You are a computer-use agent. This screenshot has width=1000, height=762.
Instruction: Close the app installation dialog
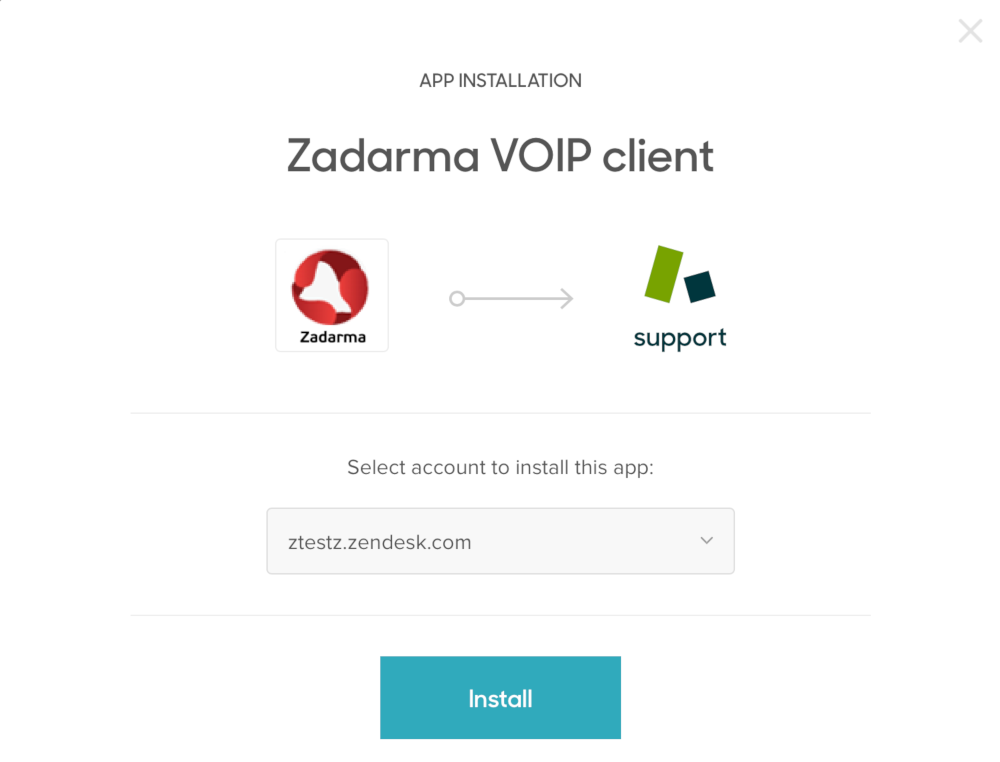pyautogui.click(x=970, y=31)
